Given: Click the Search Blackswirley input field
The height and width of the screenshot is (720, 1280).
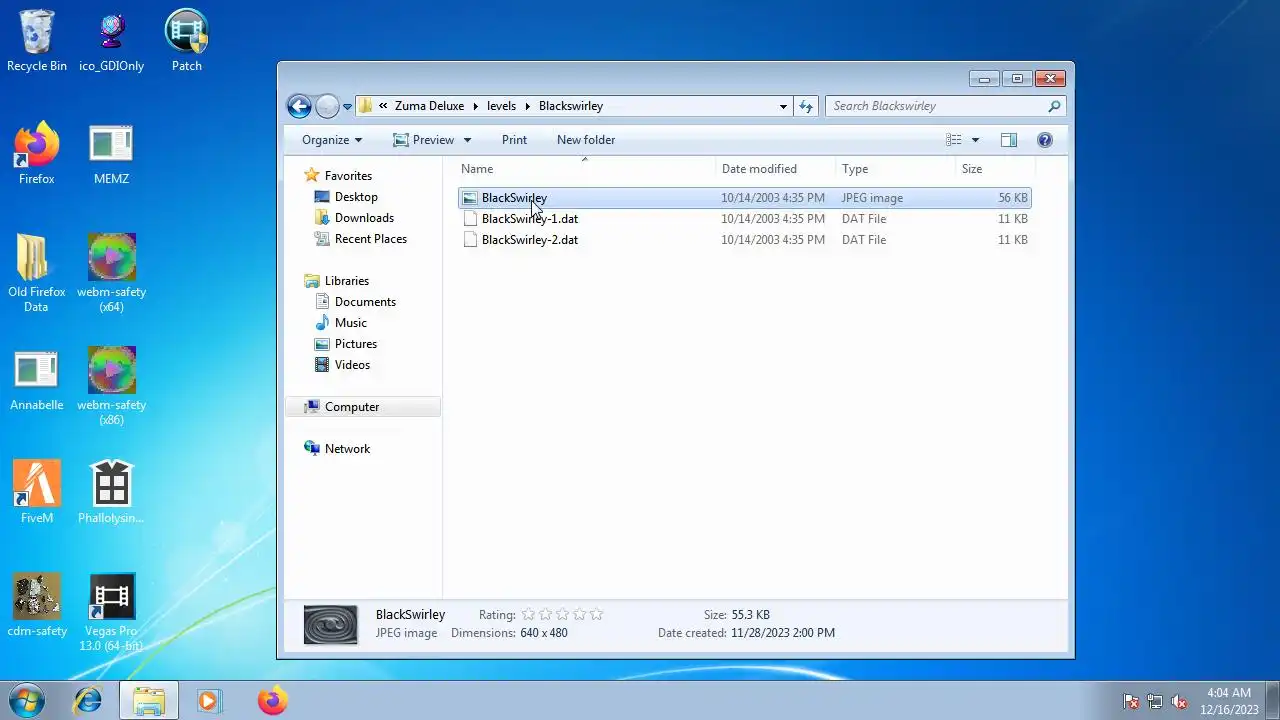Looking at the screenshot, I should coord(936,106).
